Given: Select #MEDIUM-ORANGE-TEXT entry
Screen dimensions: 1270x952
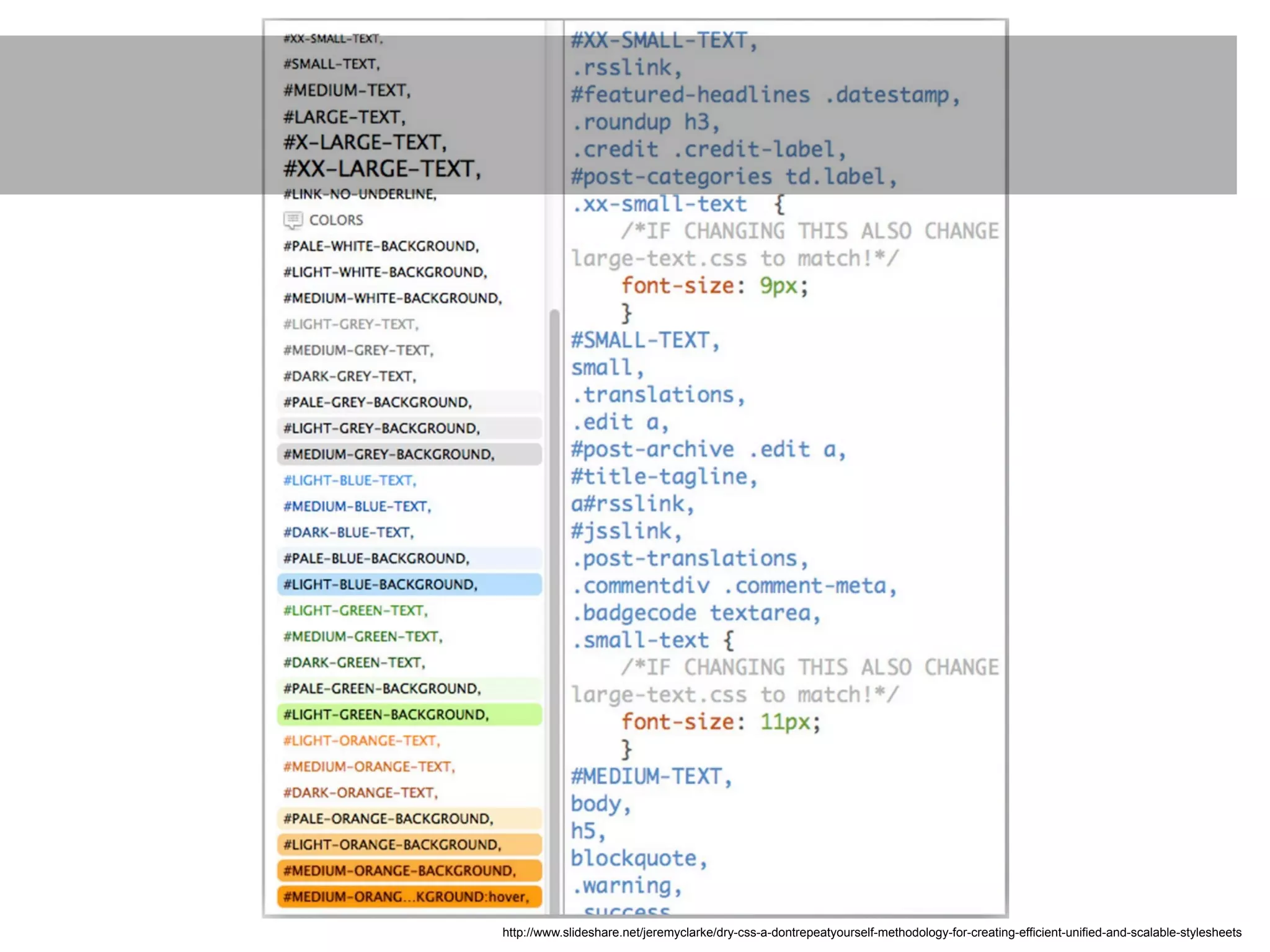Looking at the screenshot, I should tap(369, 767).
